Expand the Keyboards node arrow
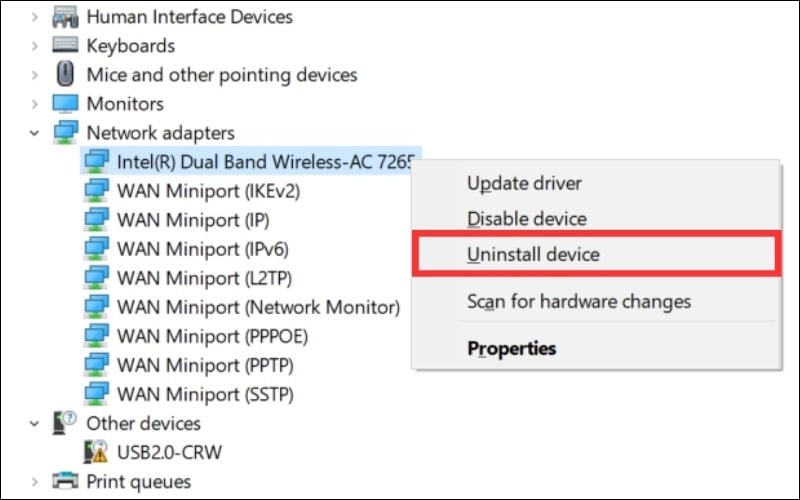Image resolution: width=800 pixels, height=500 pixels. coord(36,46)
